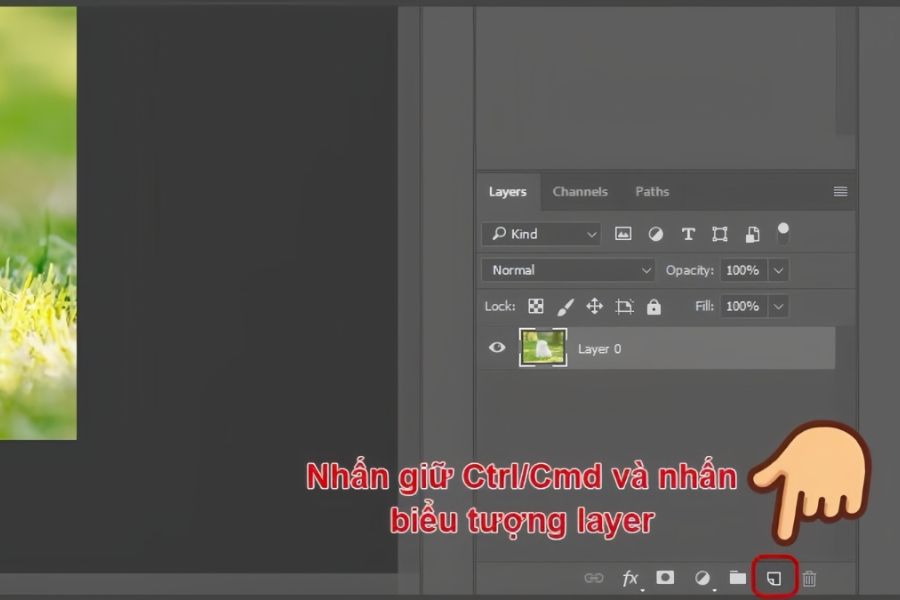Toggle lock transparent pixels
900x600 pixels.
pos(536,306)
